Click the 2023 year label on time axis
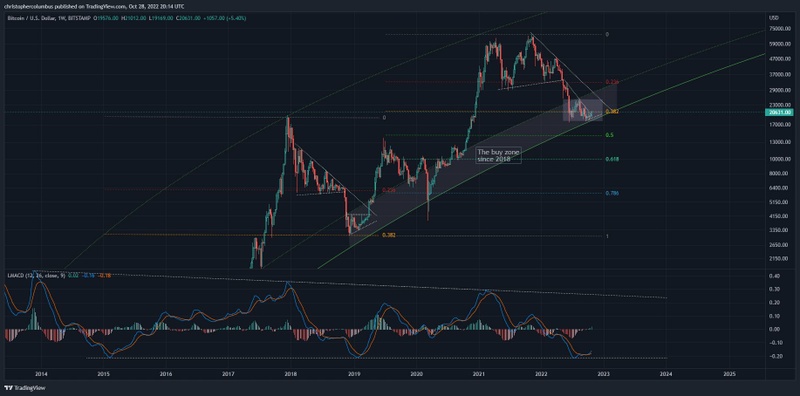 604,375
